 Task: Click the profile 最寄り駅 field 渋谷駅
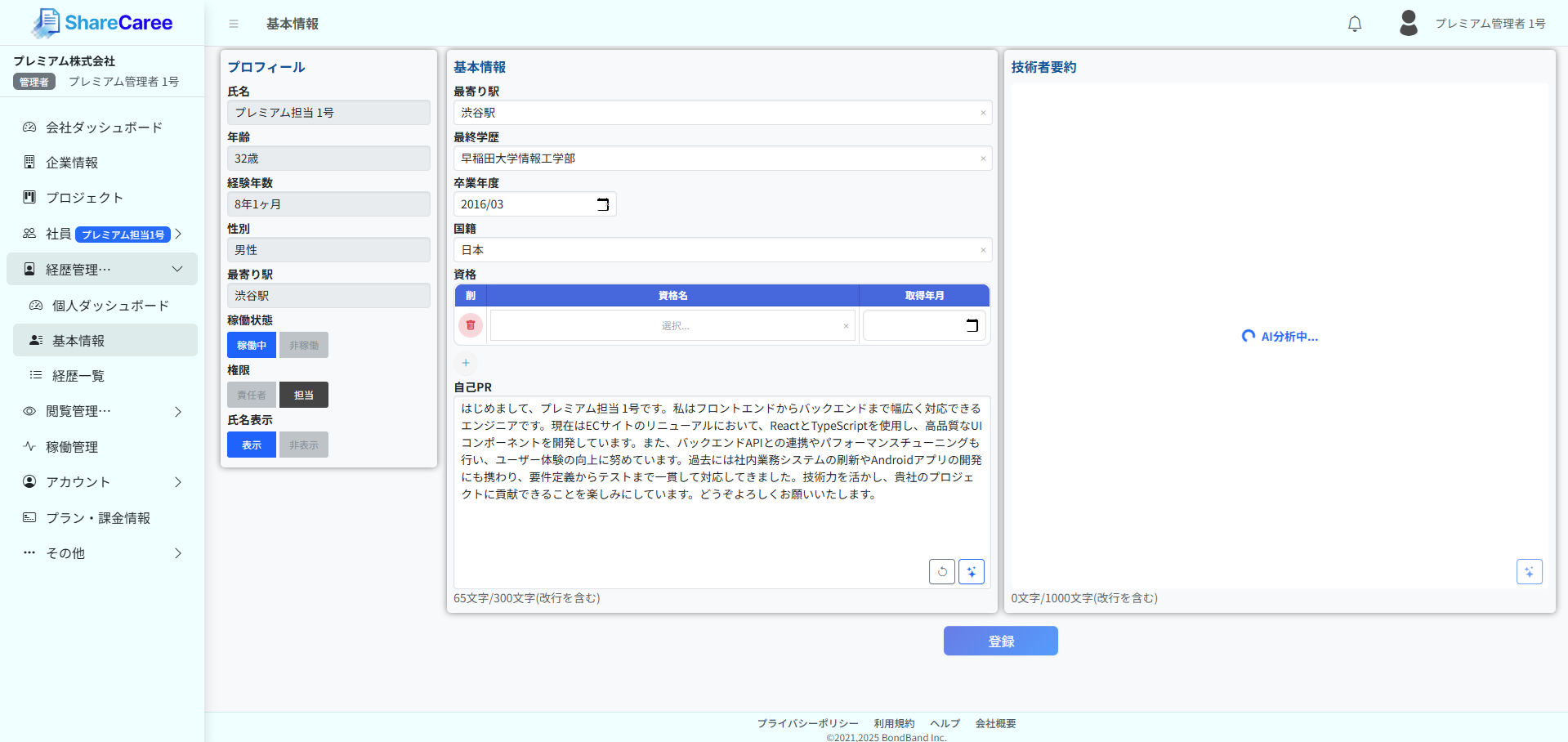click(328, 296)
